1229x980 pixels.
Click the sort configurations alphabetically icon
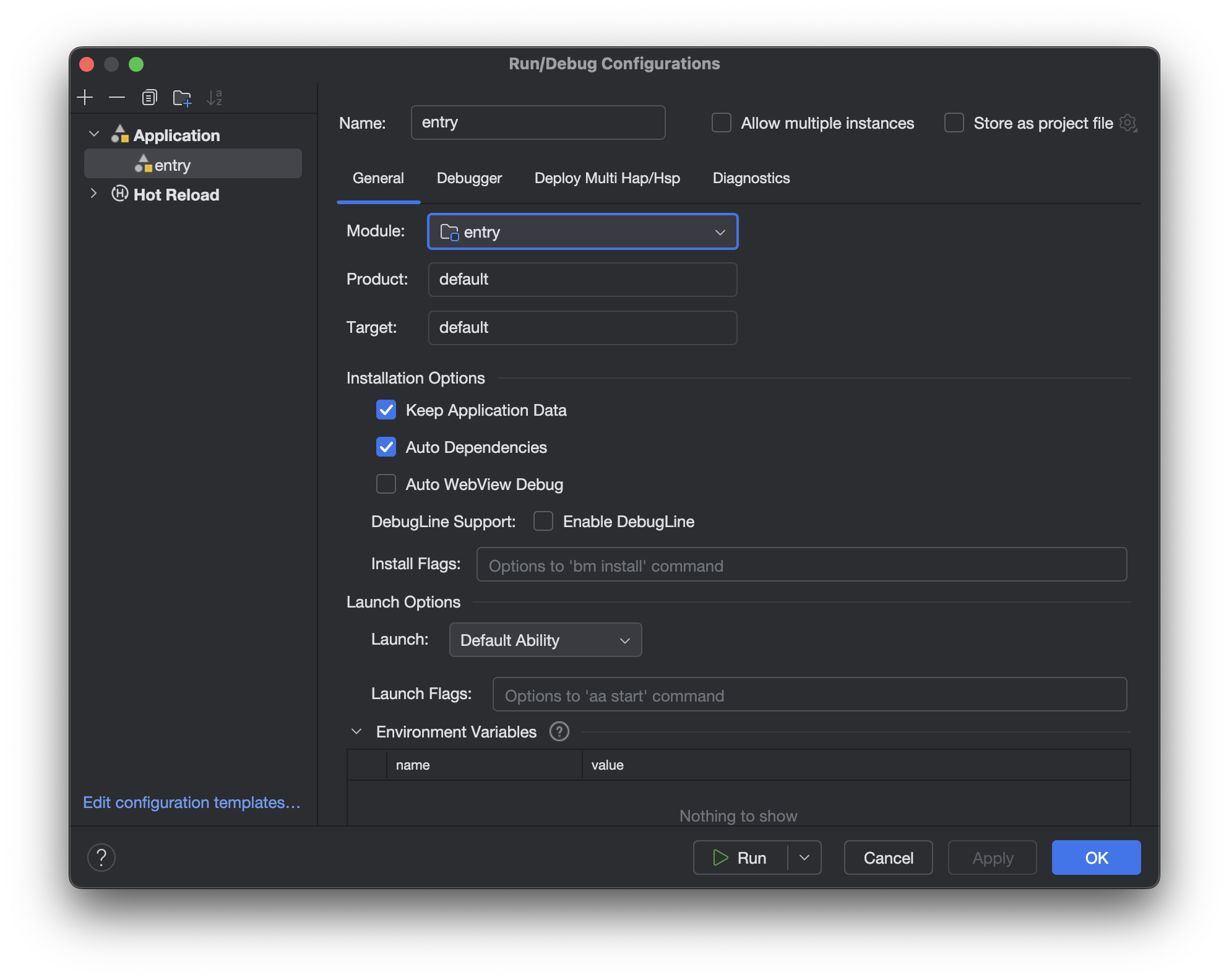[x=214, y=98]
